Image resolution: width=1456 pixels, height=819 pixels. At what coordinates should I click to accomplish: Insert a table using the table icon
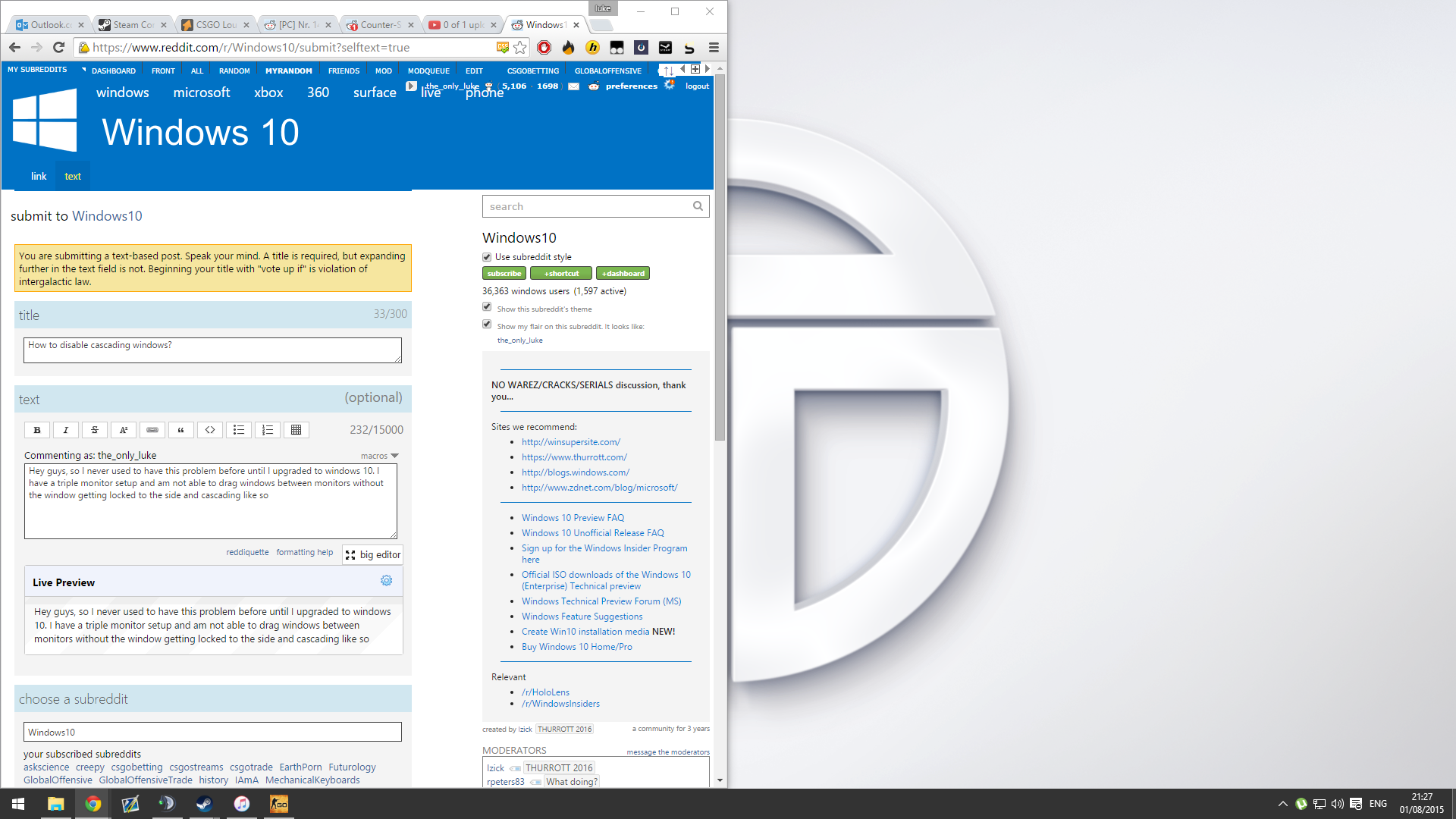pyautogui.click(x=296, y=430)
